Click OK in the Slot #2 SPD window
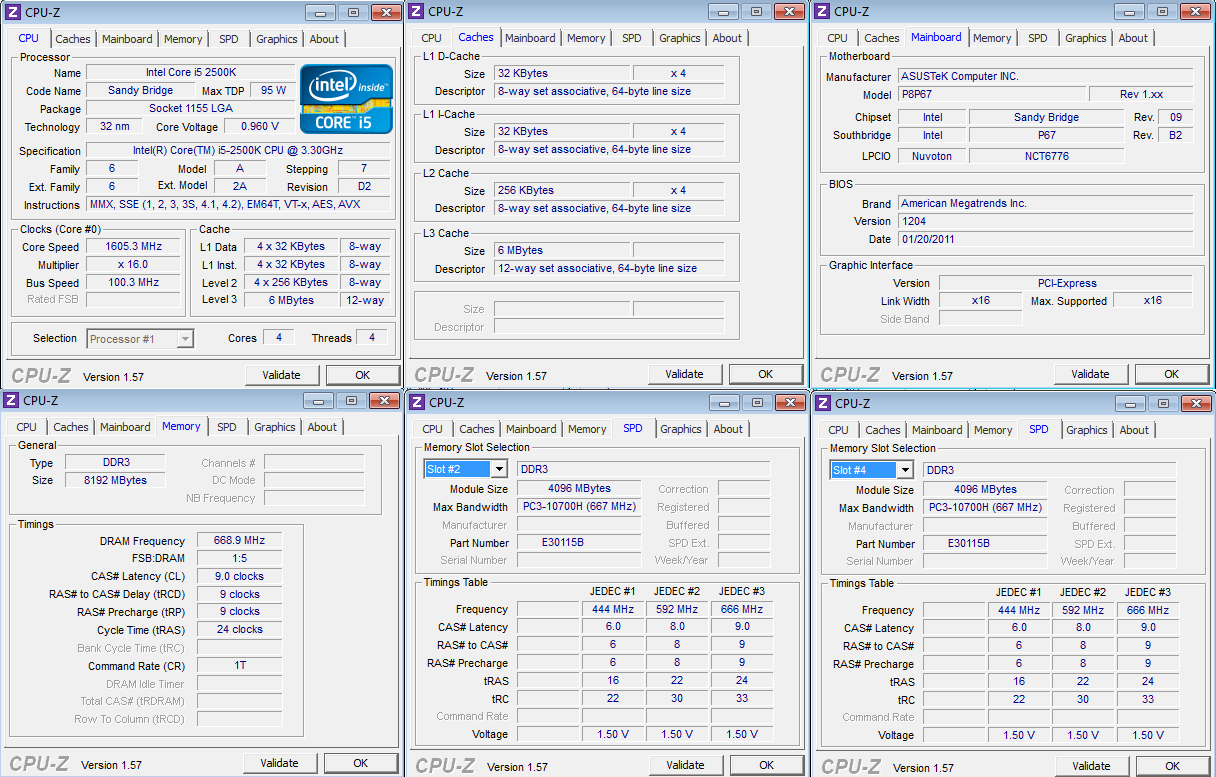The image size is (1216, 777). point(766,765)
